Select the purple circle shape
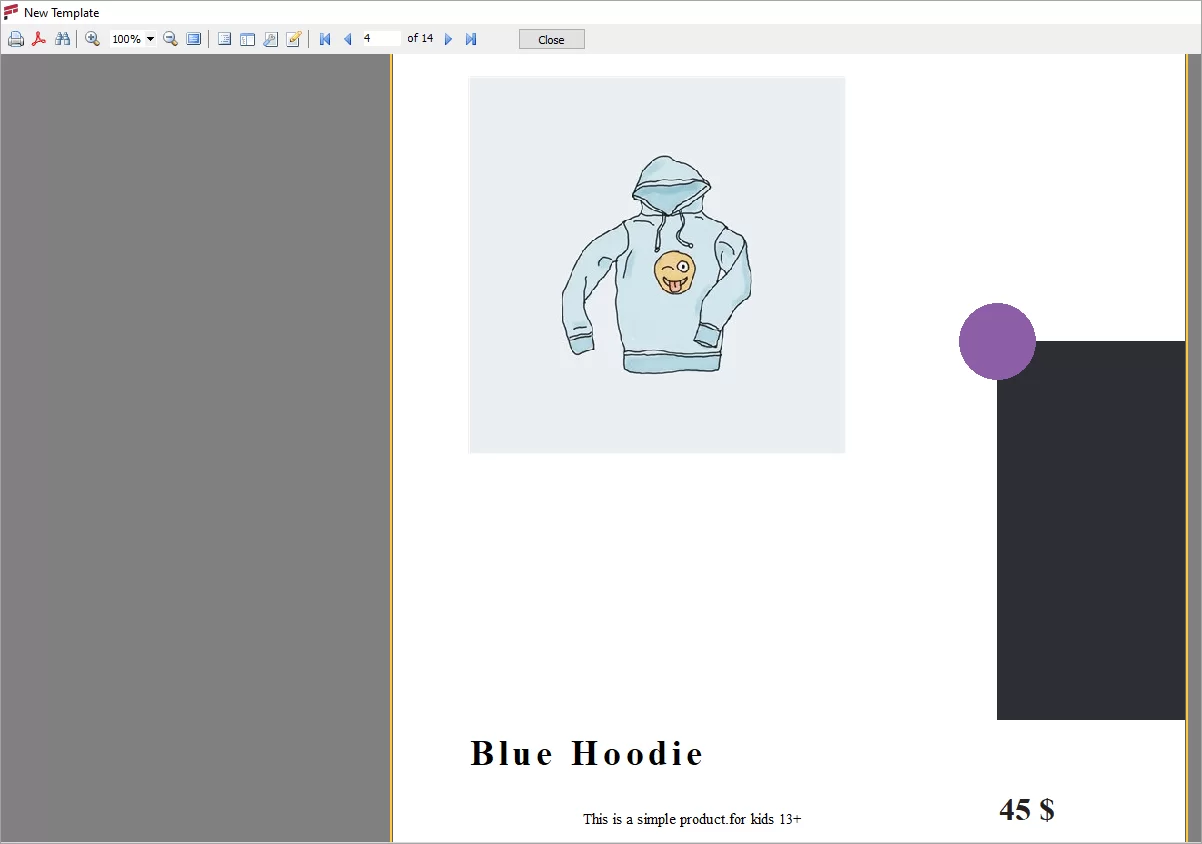Image resolution: width=1202 pixels, height=844 pixels. coord(997,341)
